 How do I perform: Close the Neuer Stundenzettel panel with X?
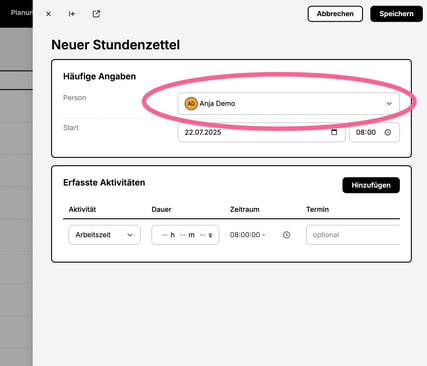coord(48,14)
